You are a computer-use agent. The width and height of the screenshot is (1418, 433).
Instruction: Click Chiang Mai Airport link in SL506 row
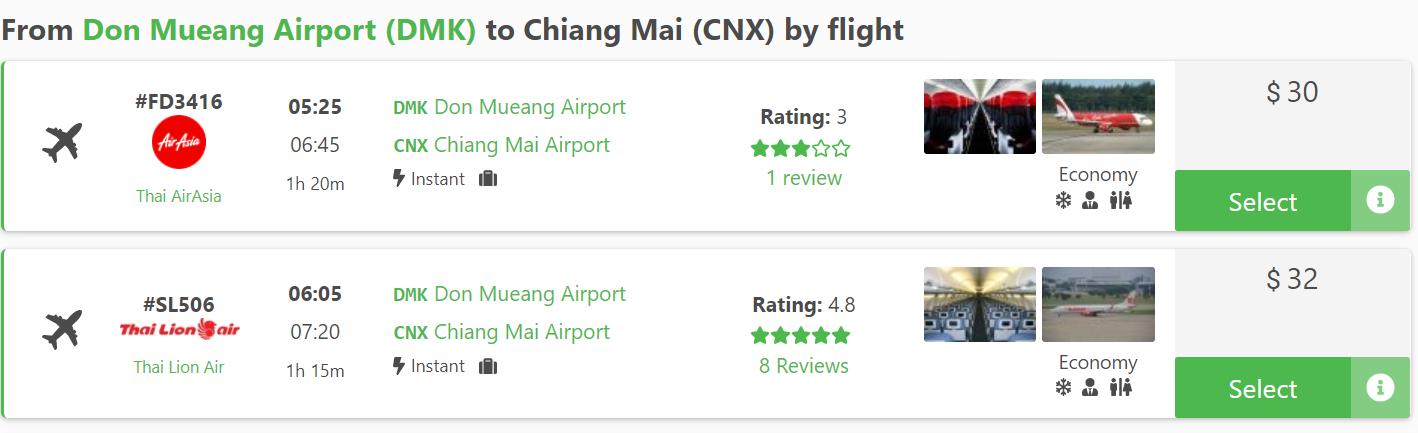tap(521, 332)
